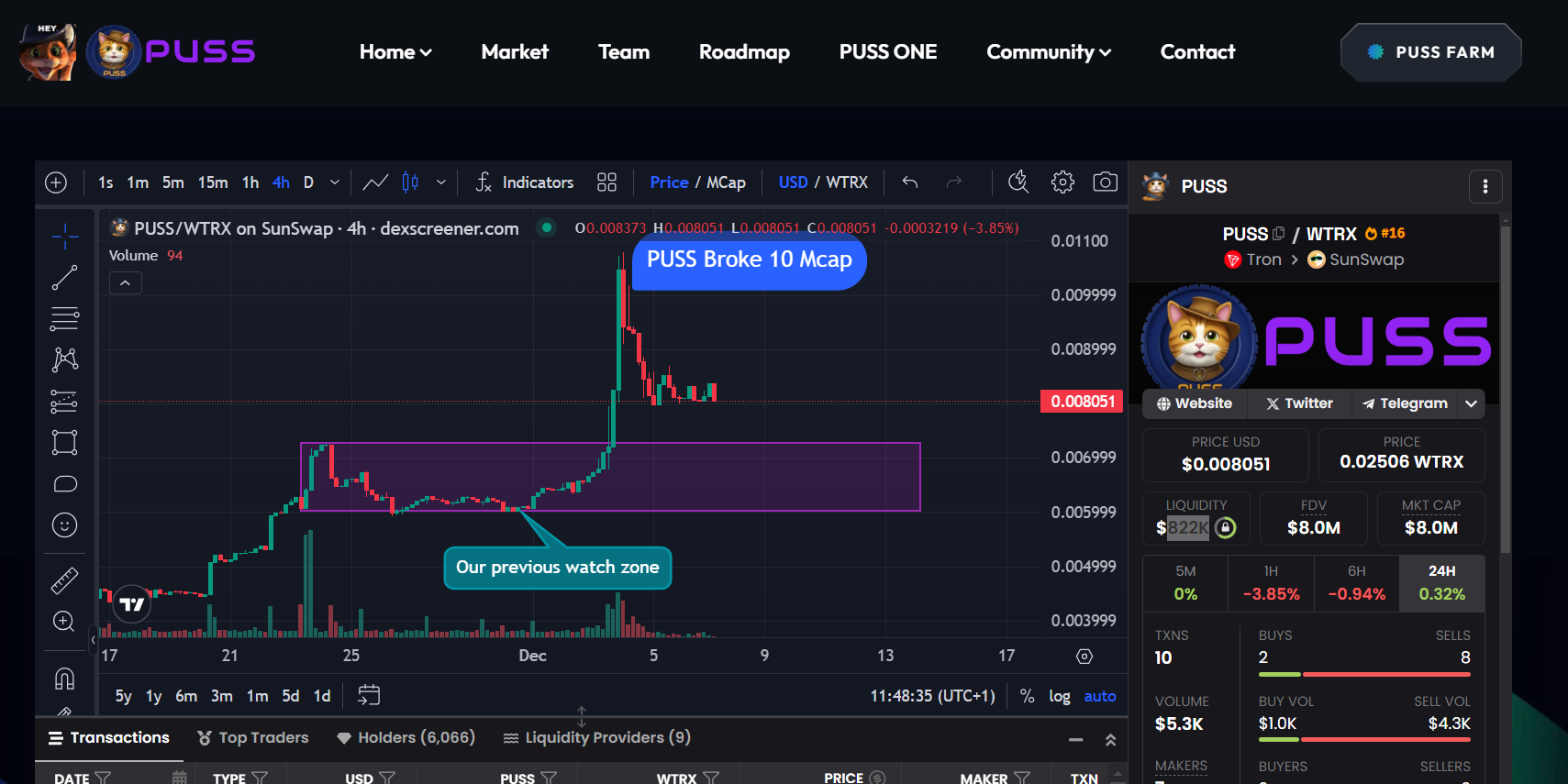Viewport: 1568px width, 784px height.
Task: Select the pattern drawing tool
Action: [64, 359]
